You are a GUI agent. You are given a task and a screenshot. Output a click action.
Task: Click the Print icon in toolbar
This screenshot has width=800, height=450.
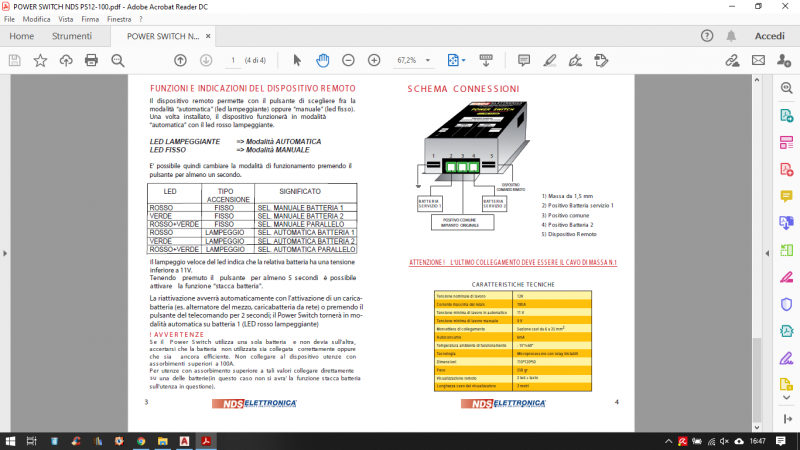click(92, 60)
